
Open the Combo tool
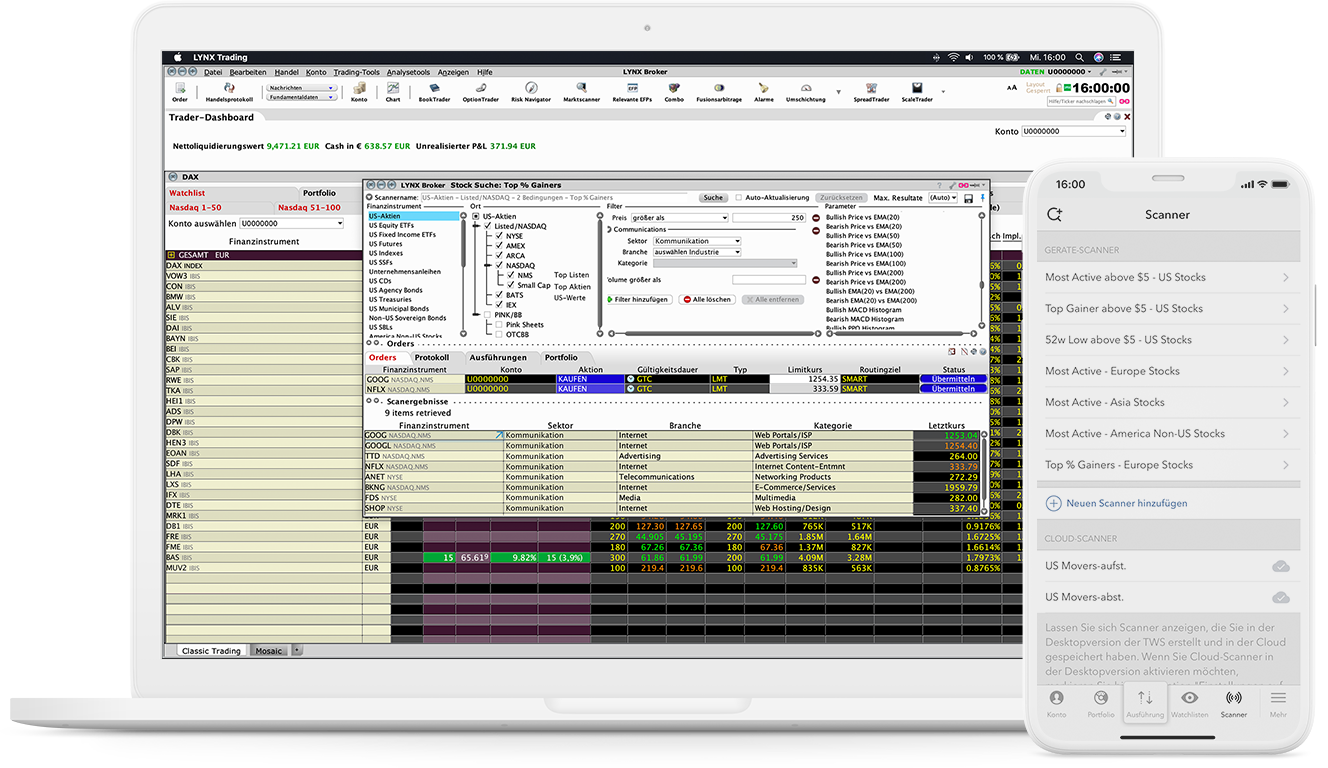pyautogui.click(x=674, y=92)
